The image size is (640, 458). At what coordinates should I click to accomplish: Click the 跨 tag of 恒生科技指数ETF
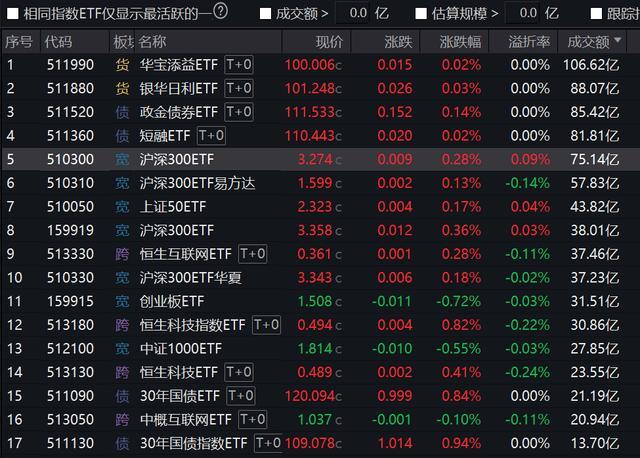(122, 325)
